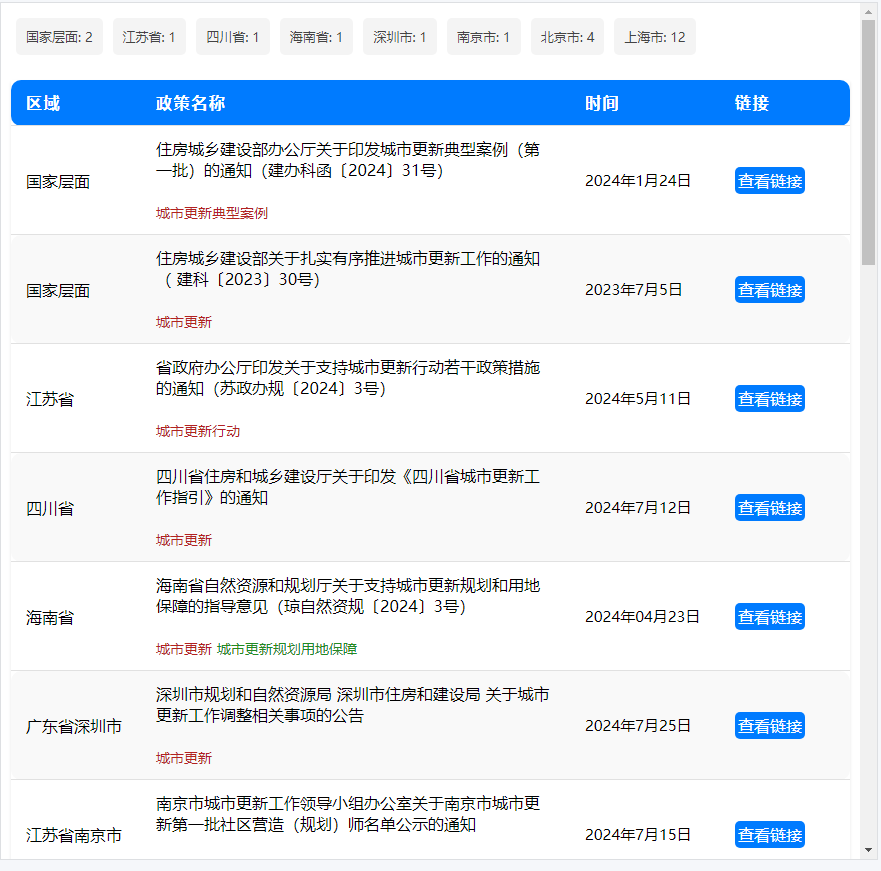This screenshot has width=881, height=871.
Task: Click the date 2024年1月24日
Action: pos(638,181)
